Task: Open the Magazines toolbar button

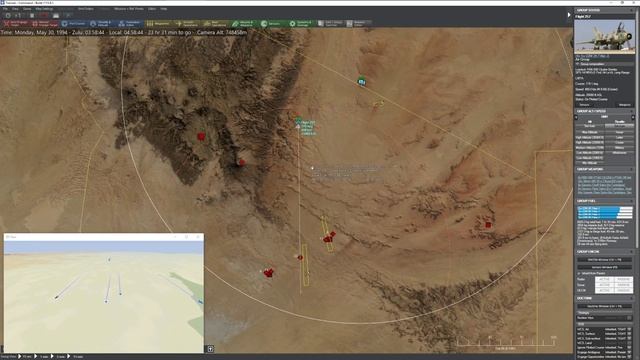Action: click(159, 24)
